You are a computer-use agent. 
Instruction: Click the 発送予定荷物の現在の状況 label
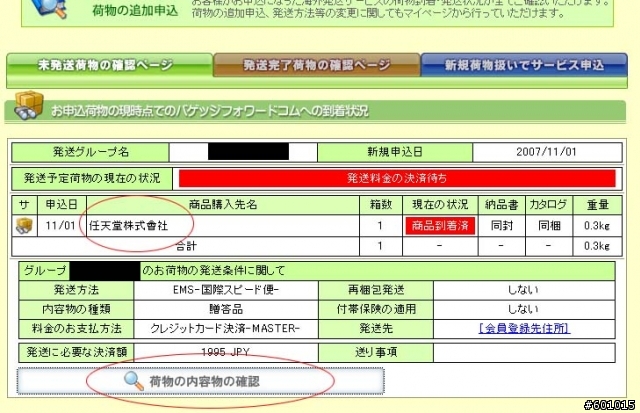[92, 178]
